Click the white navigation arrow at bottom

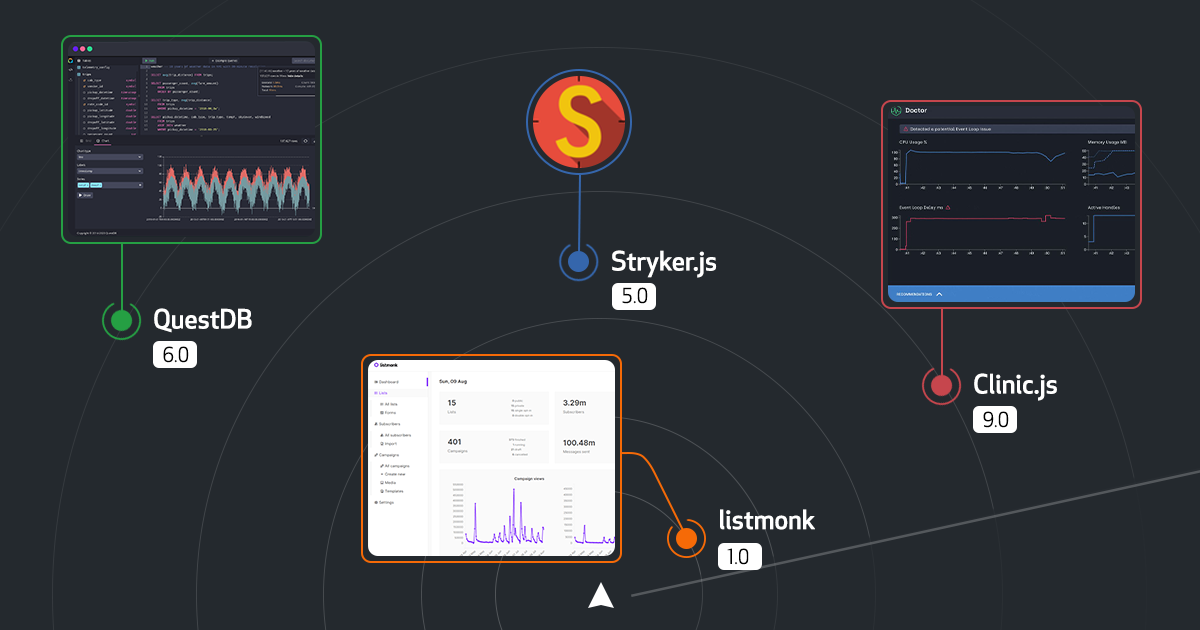[x=600, y=595]
